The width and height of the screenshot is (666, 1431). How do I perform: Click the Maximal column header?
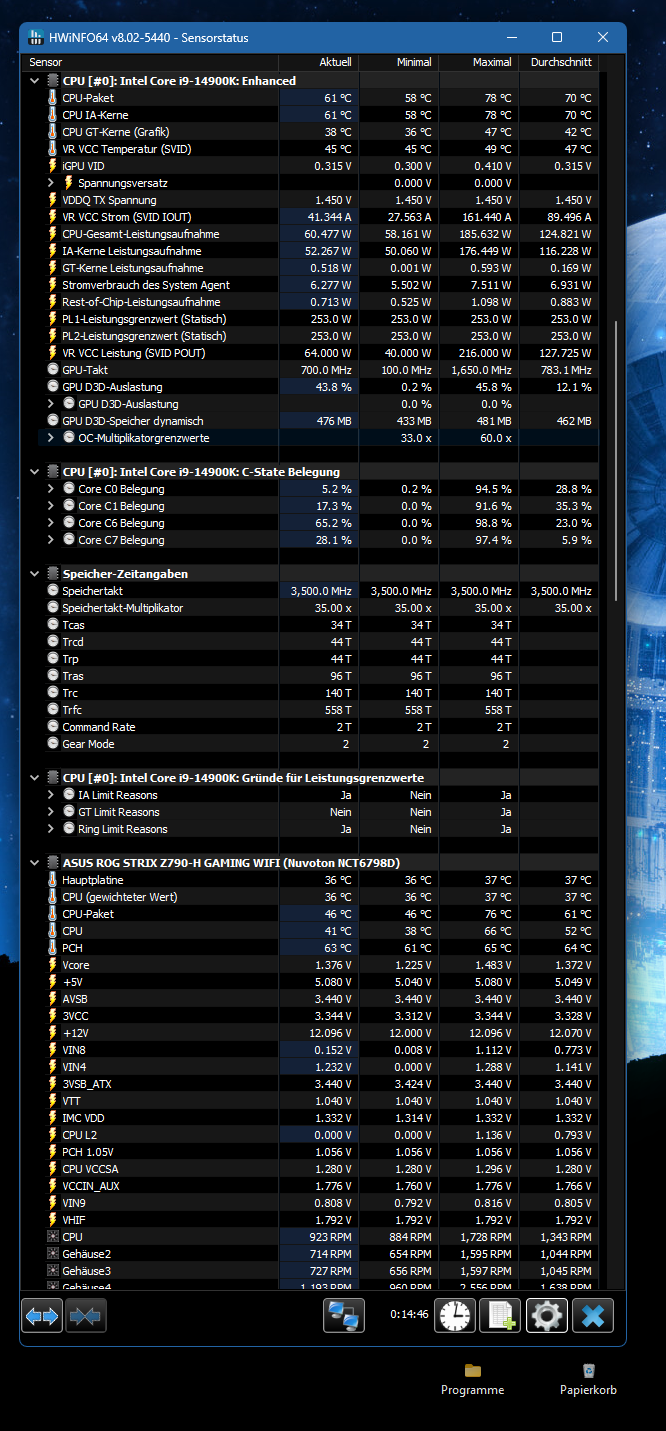(x=479, y=62)
